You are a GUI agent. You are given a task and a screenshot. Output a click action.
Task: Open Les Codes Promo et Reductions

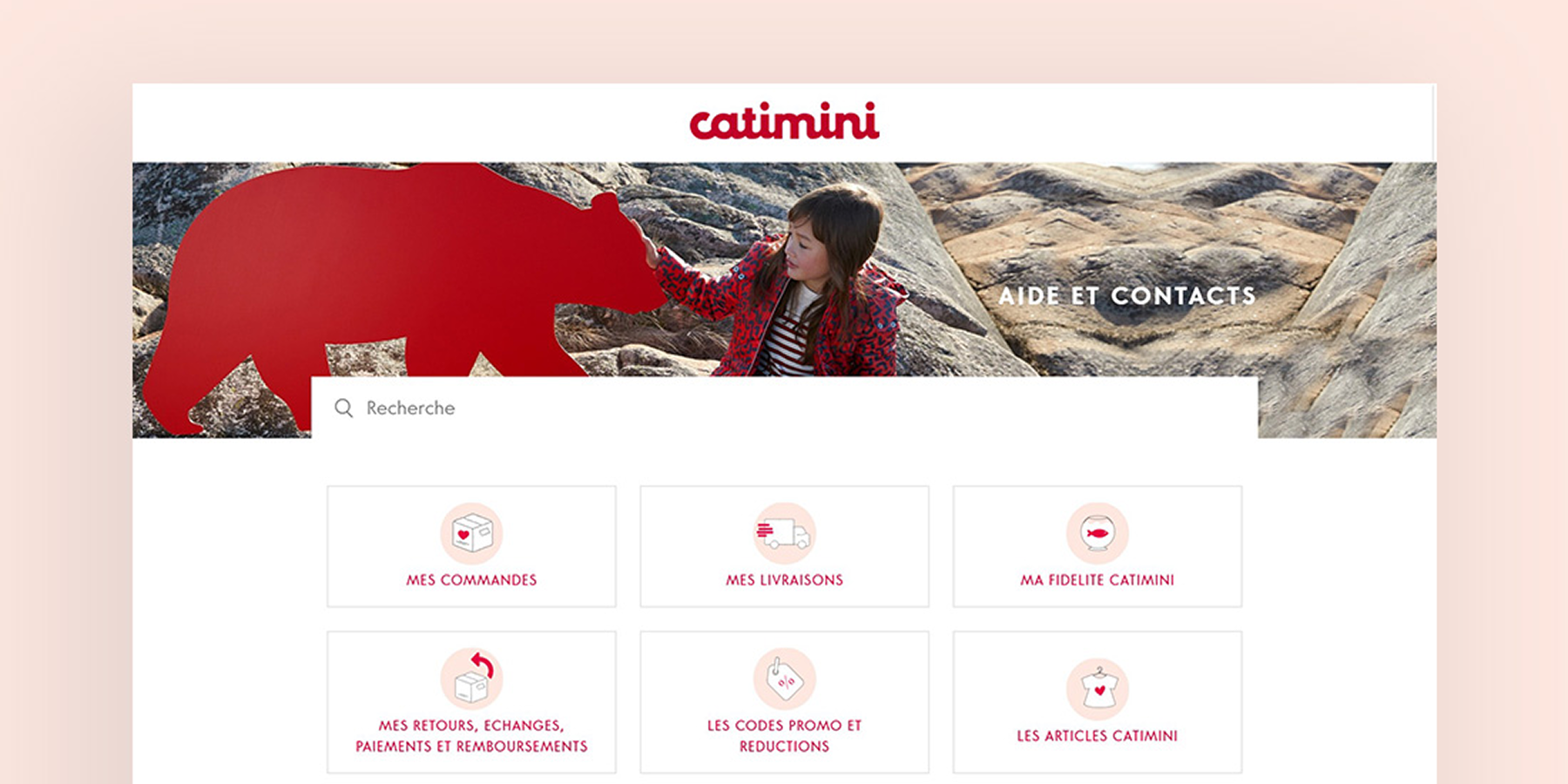(x=784, y=736)
